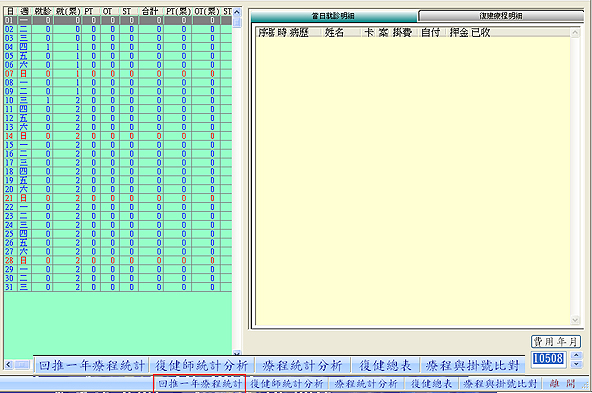
Task: Select the day 31 row in the grid
Action: coord(117,287)
